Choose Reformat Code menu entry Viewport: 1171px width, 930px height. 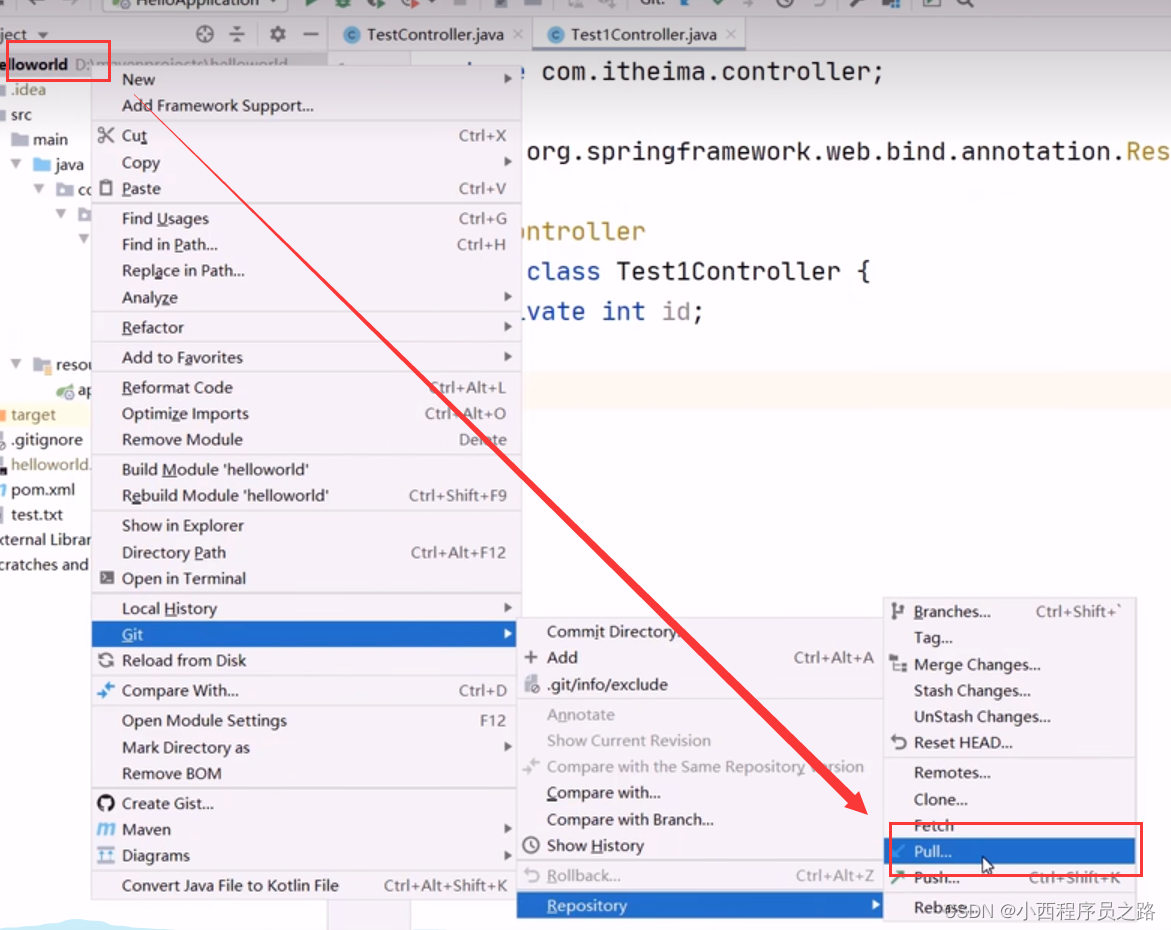[305, 387]
